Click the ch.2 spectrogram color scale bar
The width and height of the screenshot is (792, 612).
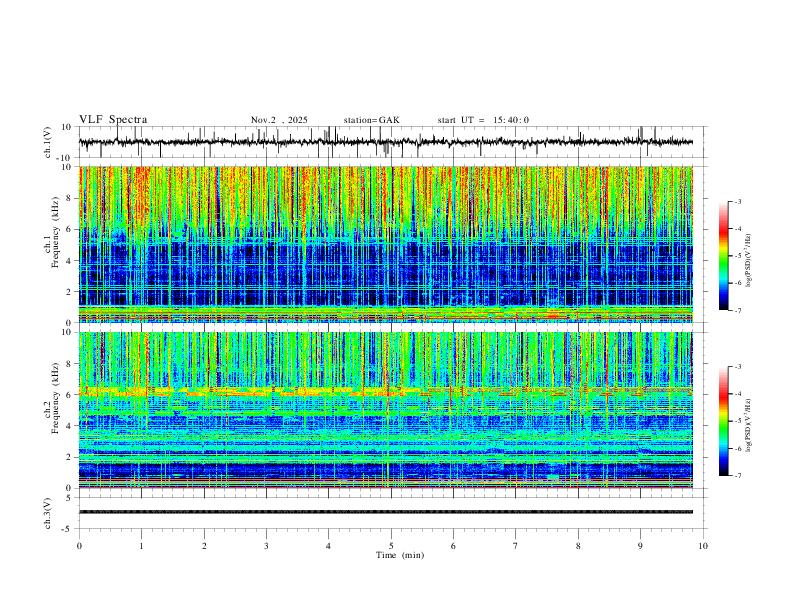click(724, 421)
